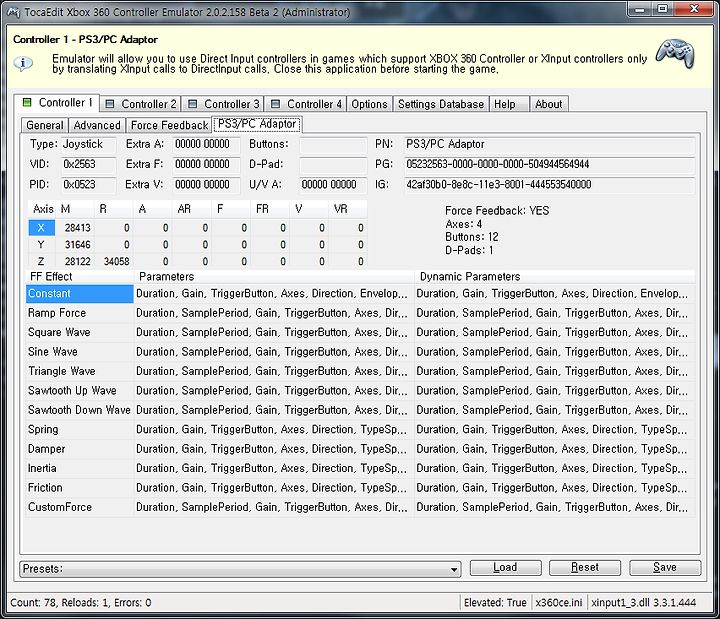Click the Parameters column header
720x619 pixels.
pyautogui.click(x=274, y=276)
